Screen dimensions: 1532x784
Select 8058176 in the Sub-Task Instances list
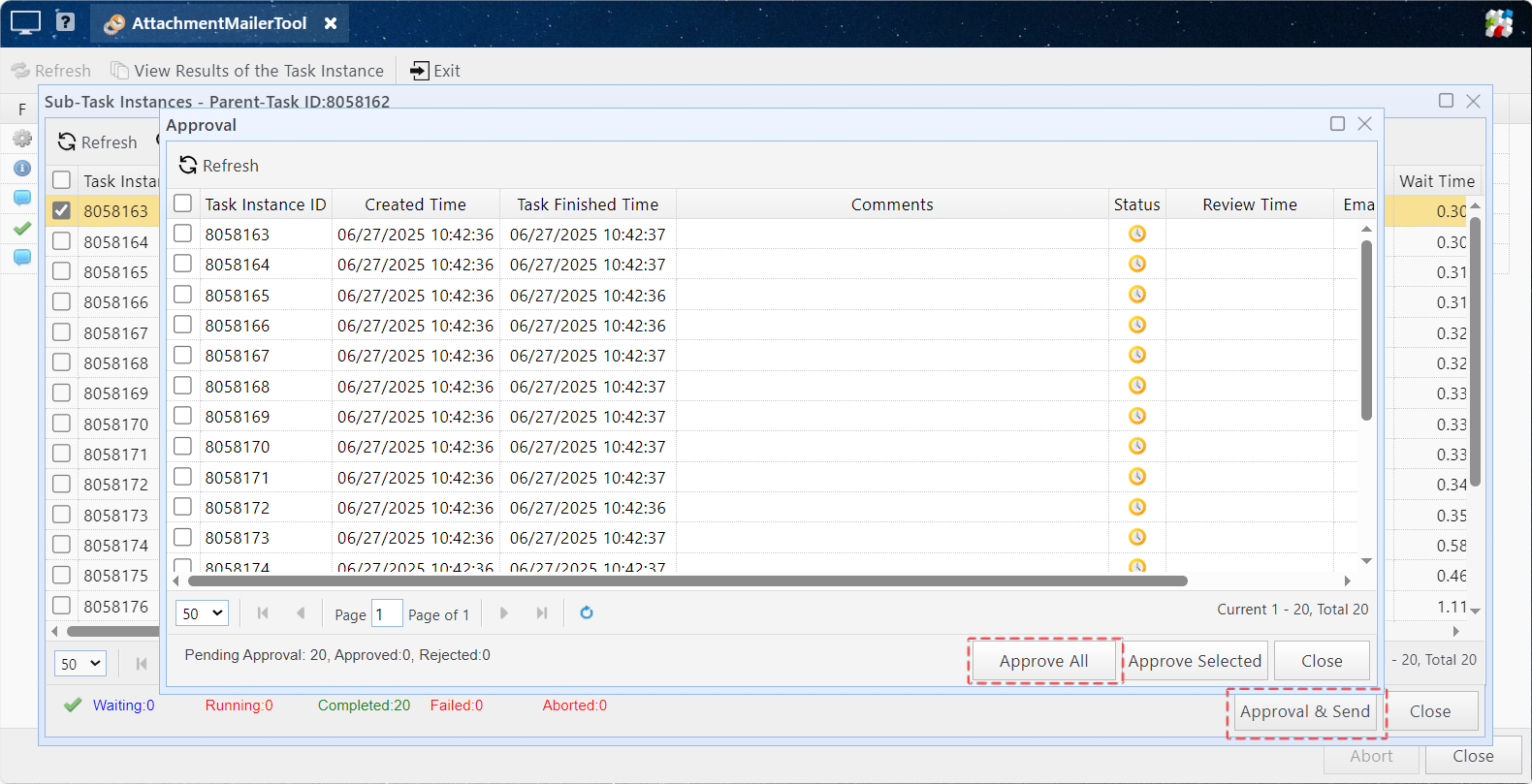(x=115, y=607)
